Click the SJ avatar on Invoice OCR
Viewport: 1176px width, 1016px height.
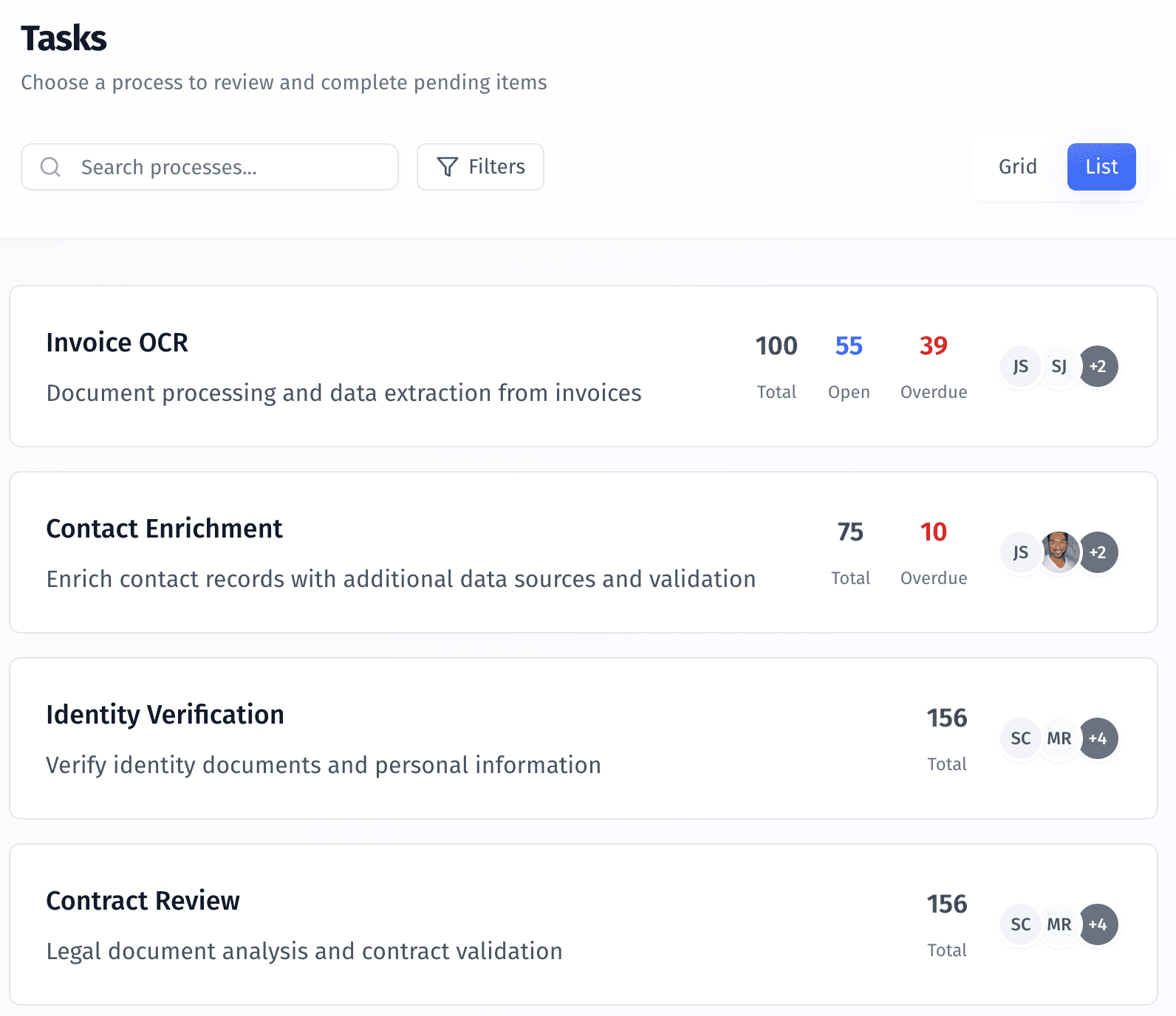[1059, 366]
